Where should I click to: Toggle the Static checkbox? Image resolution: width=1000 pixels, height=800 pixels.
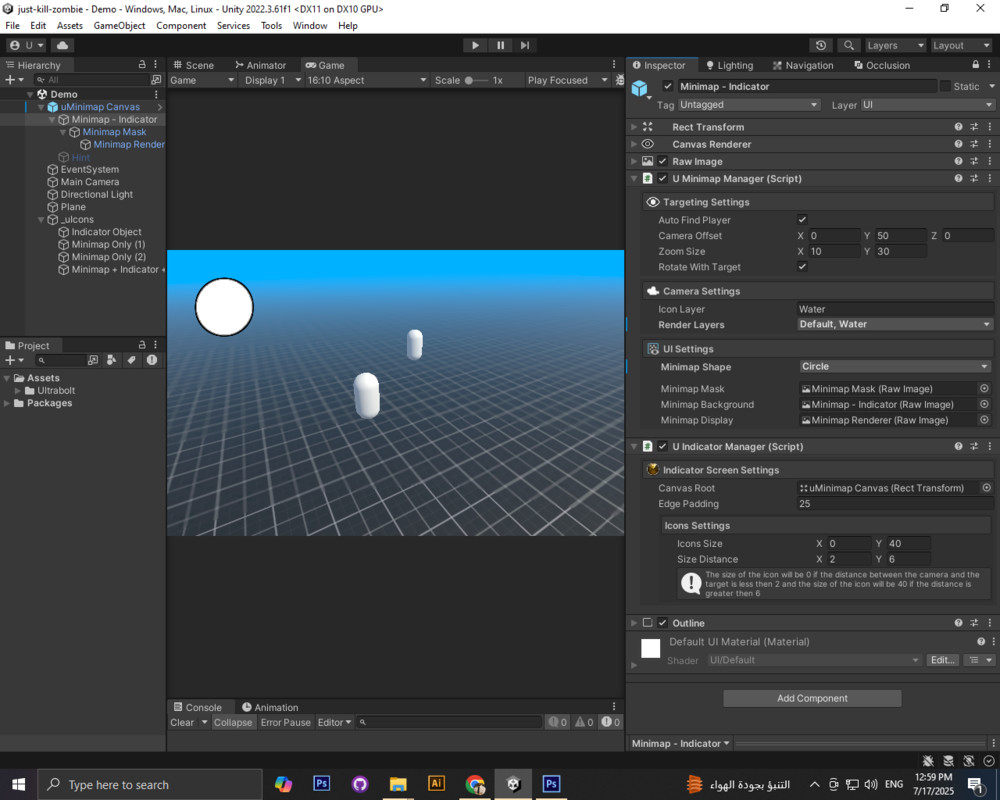click(945, 86)
